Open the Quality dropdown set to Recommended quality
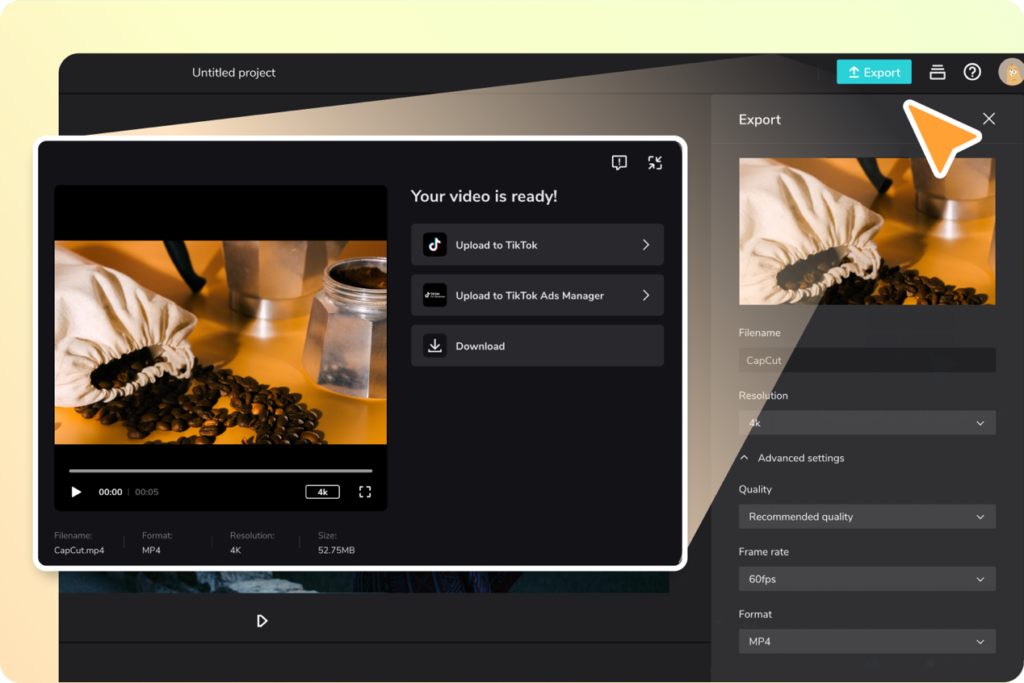Image resolution: width=1024 pixels, height=683 pixels. click(866, 516)
